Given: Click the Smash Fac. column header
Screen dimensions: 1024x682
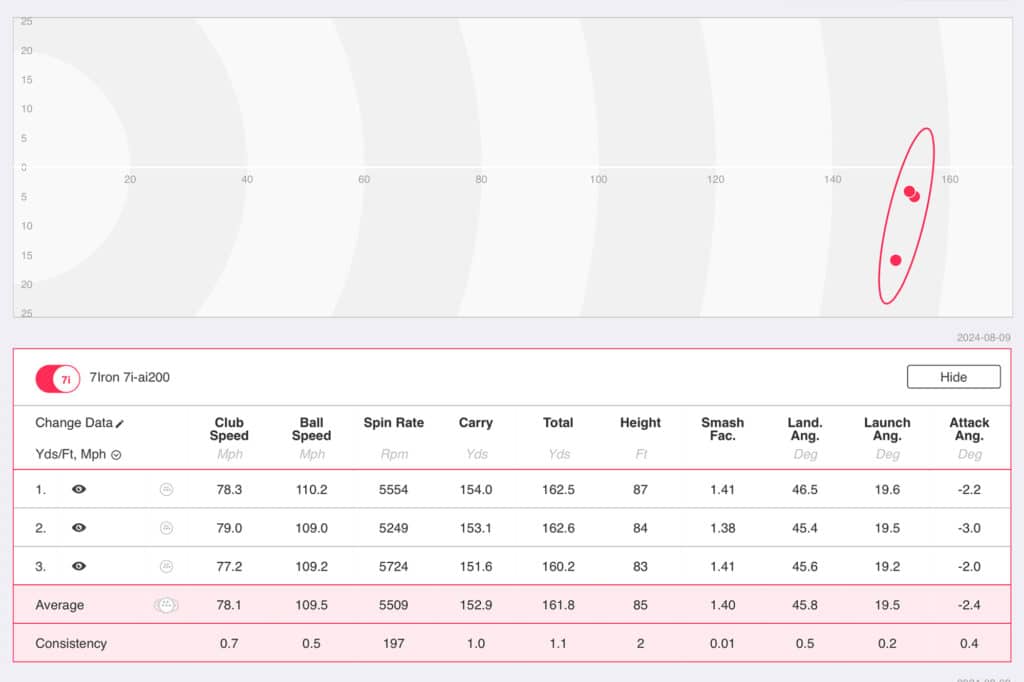Looking at the screenshot, I should (x=722, y=429).
